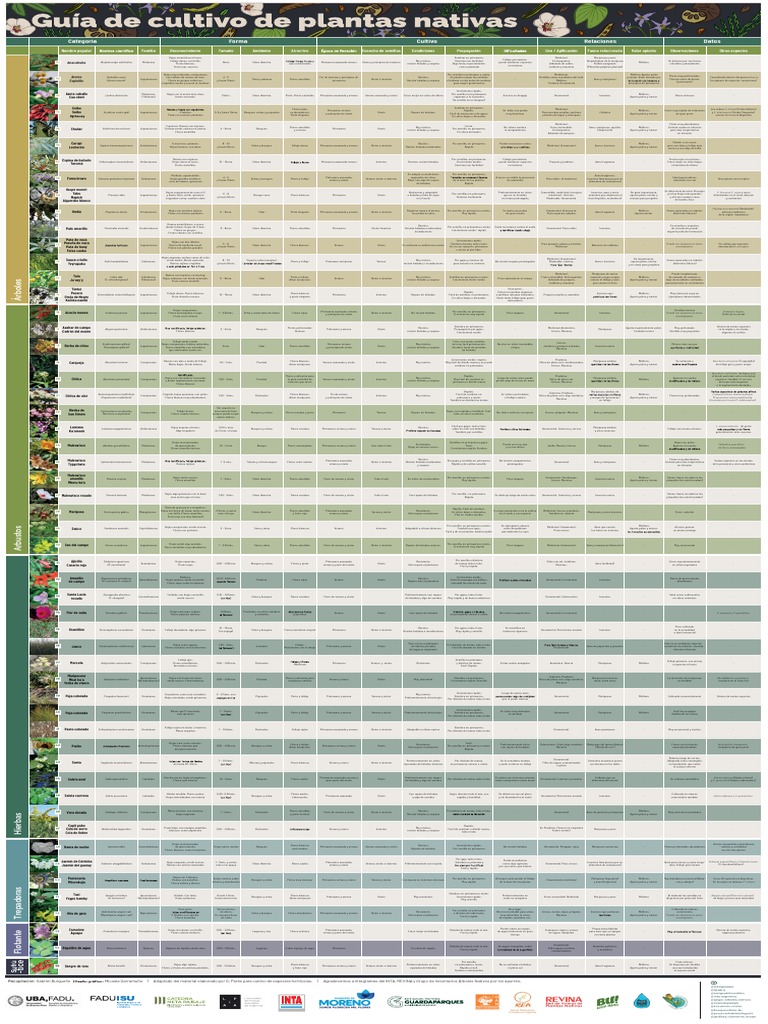
Task: Select the Ombú name cell
Action: (76, 212)
